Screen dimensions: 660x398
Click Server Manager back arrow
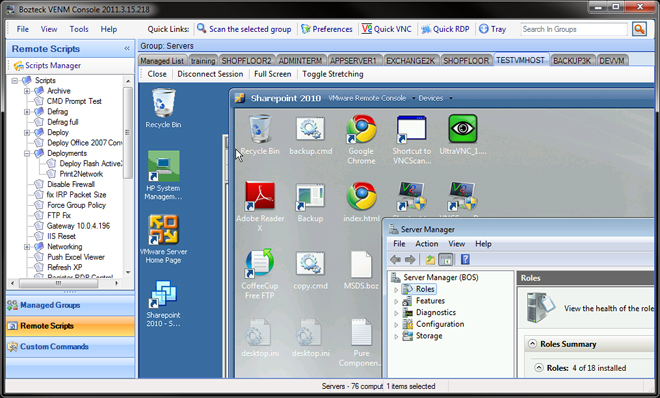point(395,260)
